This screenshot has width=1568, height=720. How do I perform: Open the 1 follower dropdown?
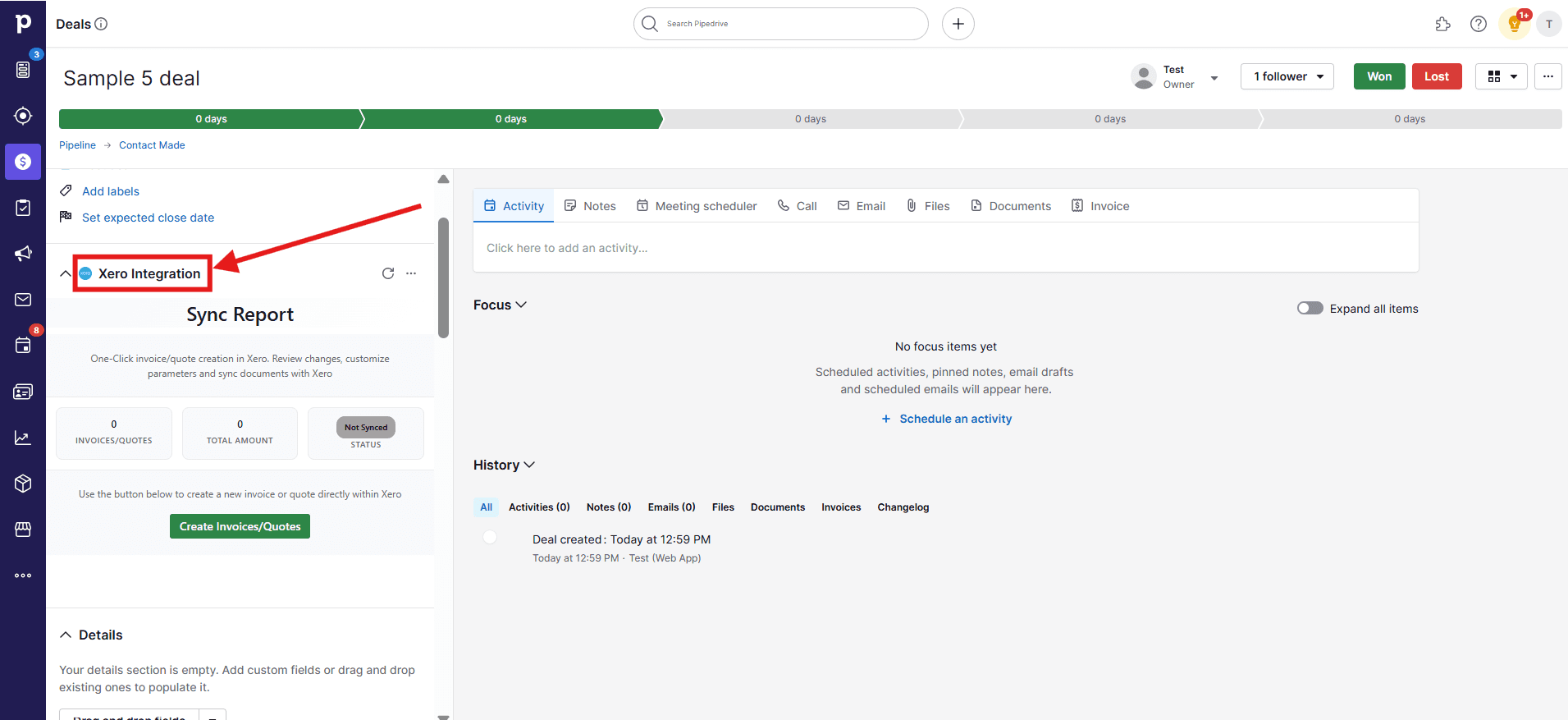[x=1287, y=76]
